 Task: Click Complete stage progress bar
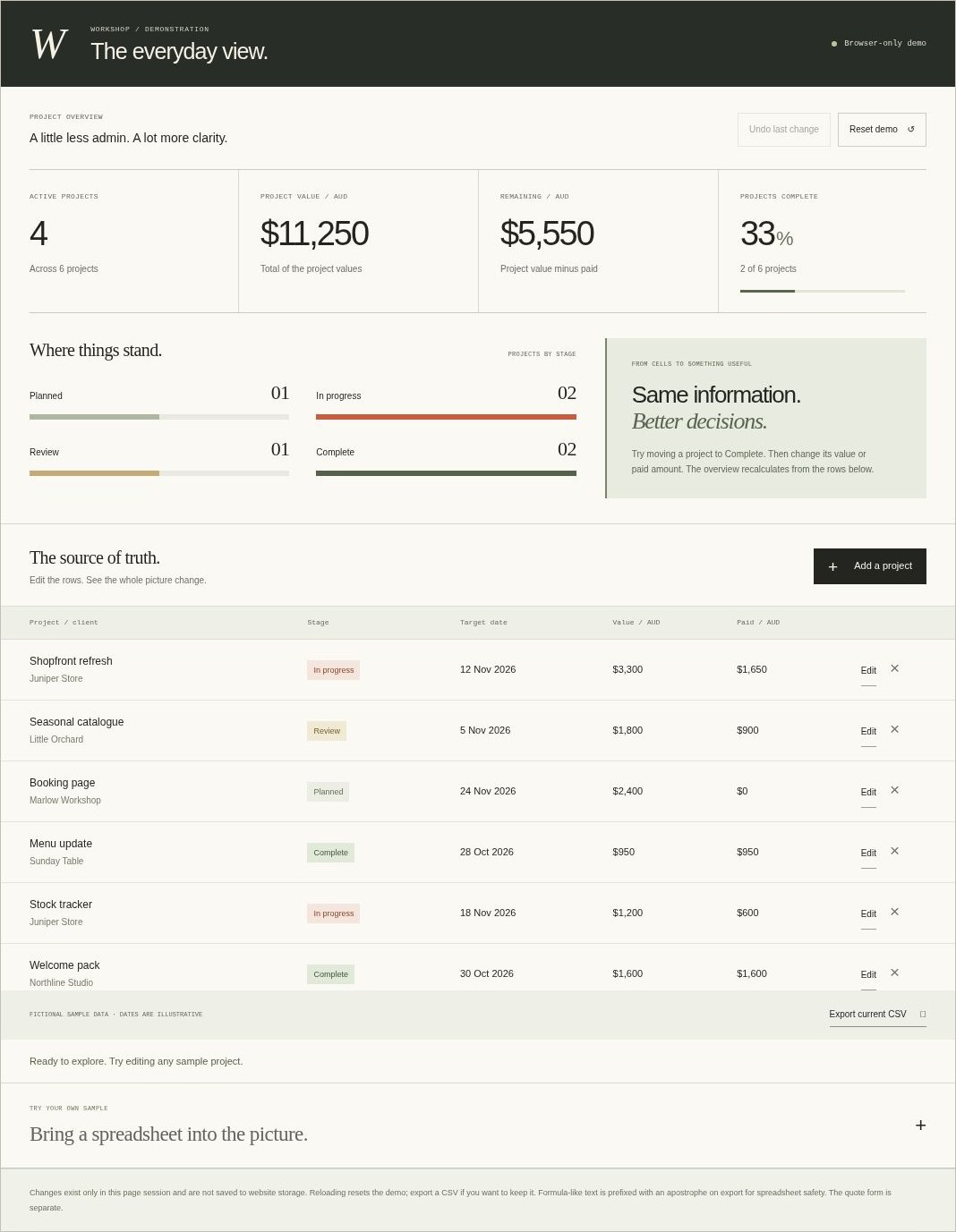pos(446,473)
